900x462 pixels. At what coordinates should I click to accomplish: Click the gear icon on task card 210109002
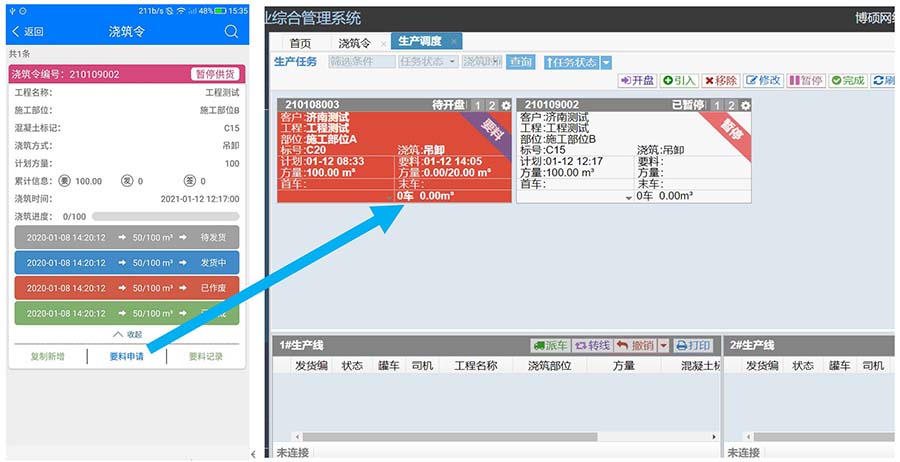[x=745, y=105]
